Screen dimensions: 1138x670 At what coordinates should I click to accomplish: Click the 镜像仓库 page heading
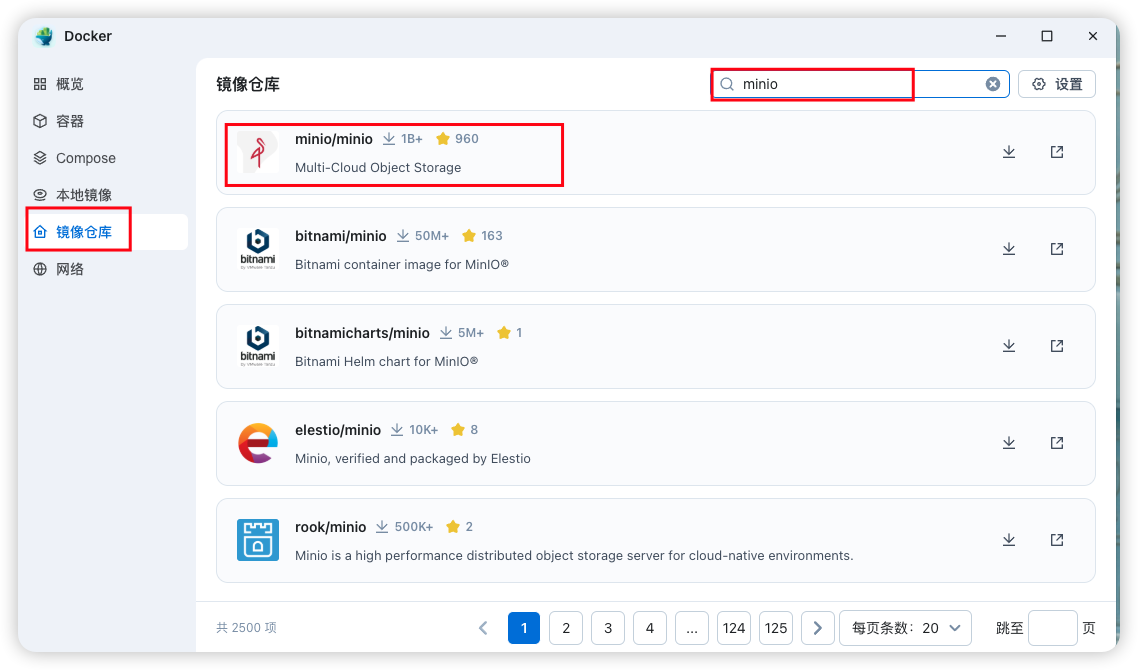point(248,84)
